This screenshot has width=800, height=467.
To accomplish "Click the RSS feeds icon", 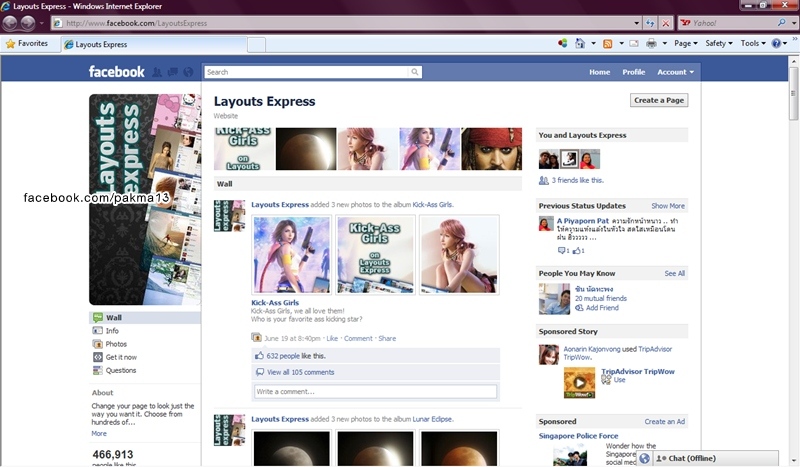I will tap(607, 44).
